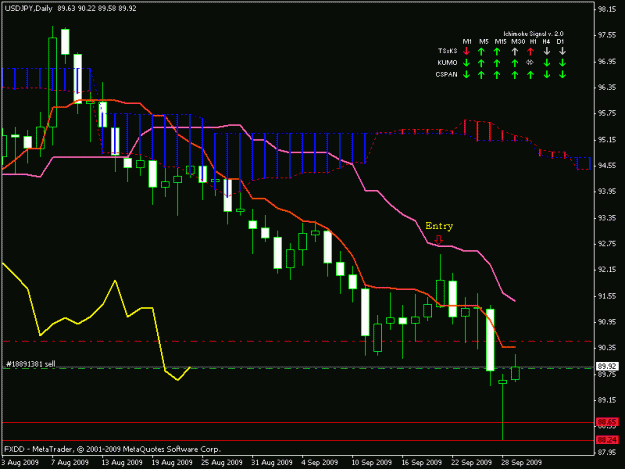Click the H1 column header

[533, 41]
